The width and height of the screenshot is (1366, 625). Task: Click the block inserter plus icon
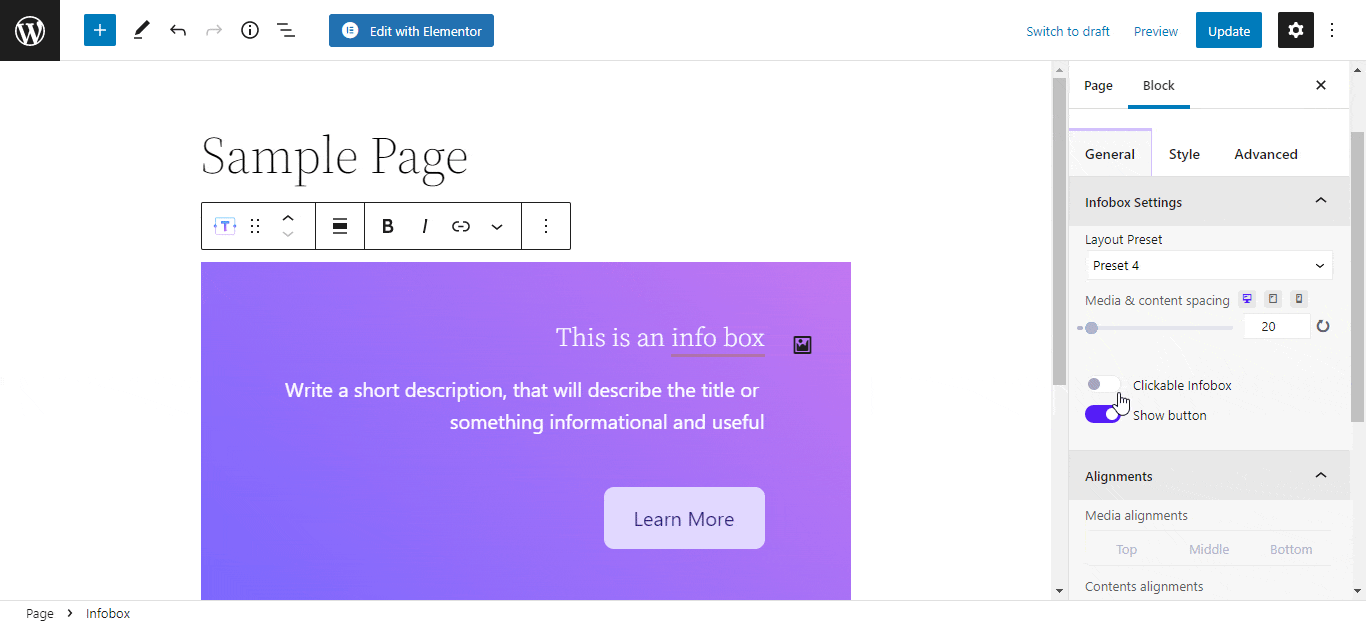99,30
